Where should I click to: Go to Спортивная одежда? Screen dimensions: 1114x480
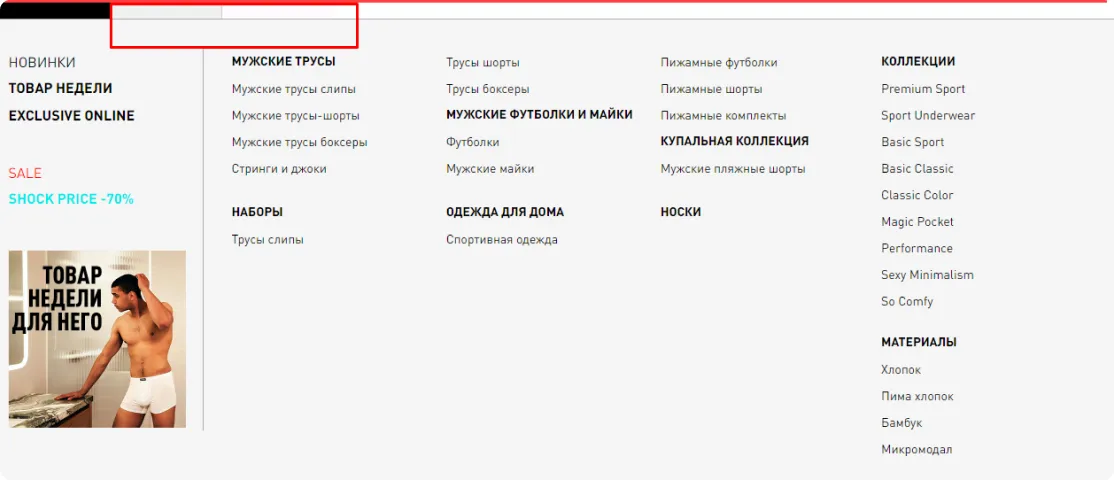pos(501,240)
